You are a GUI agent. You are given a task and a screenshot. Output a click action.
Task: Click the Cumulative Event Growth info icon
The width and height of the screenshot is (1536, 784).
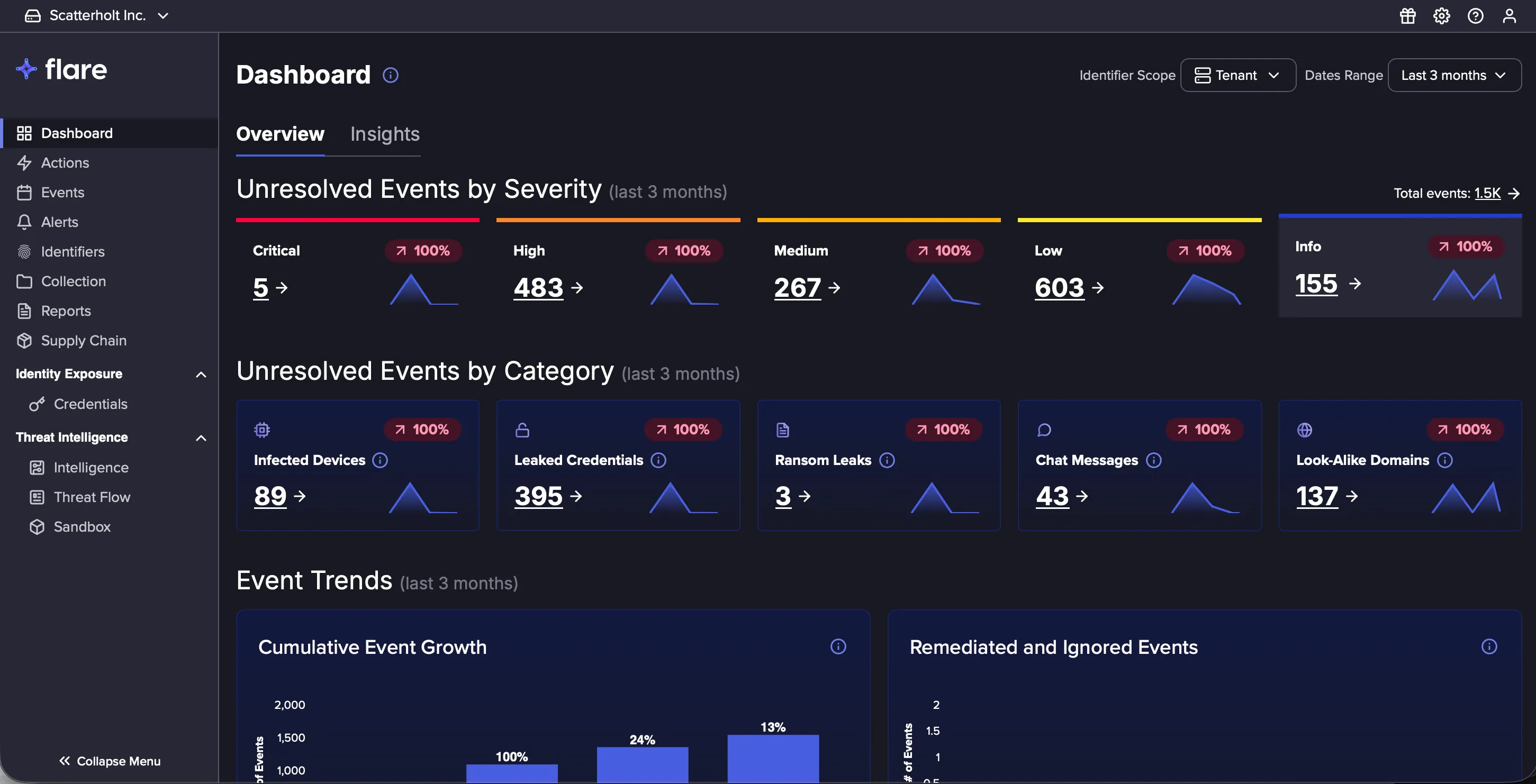coord(838,646)
